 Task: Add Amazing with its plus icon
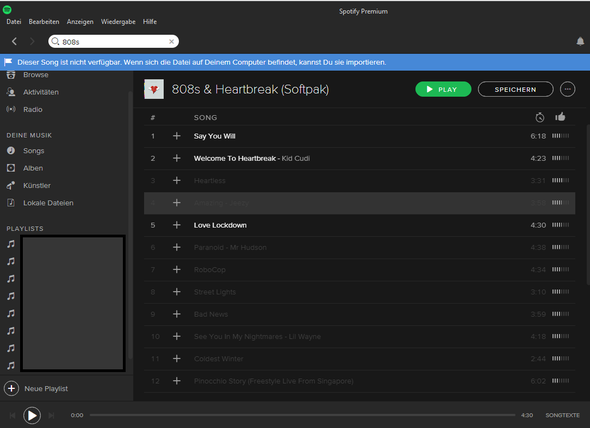coord(176,203)
